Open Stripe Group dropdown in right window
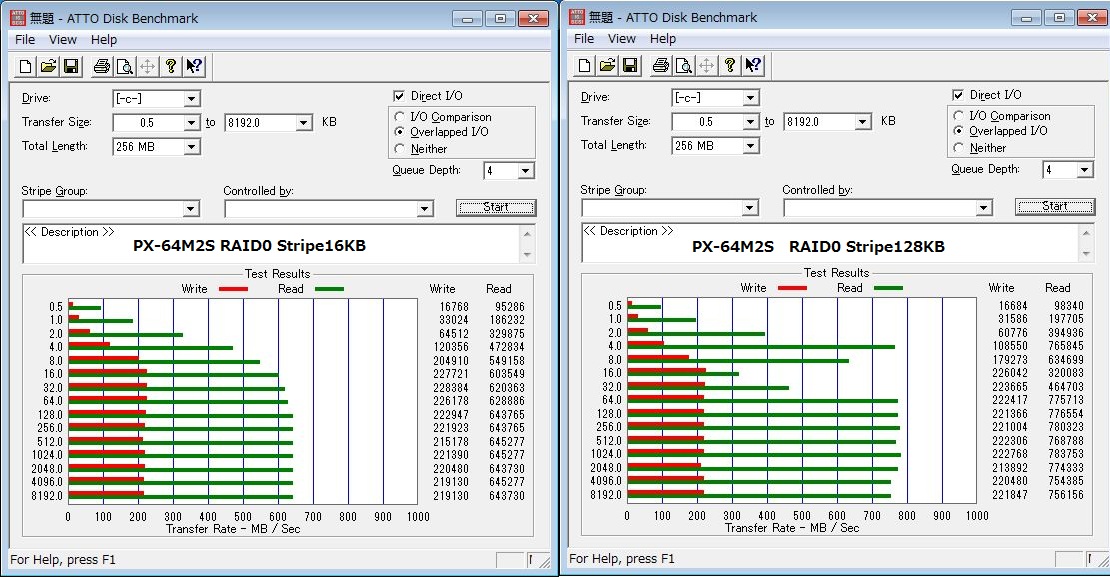 point(750,207)
